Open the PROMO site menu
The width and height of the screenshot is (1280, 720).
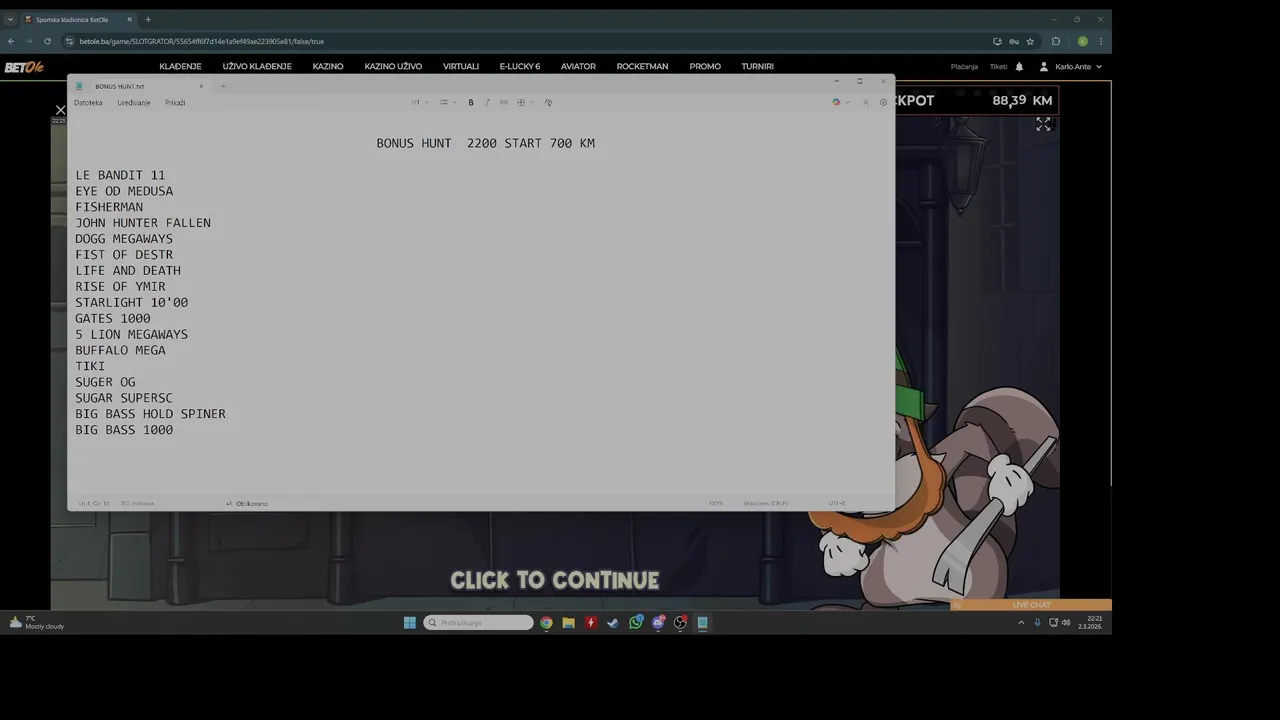(x=705, y=67)
